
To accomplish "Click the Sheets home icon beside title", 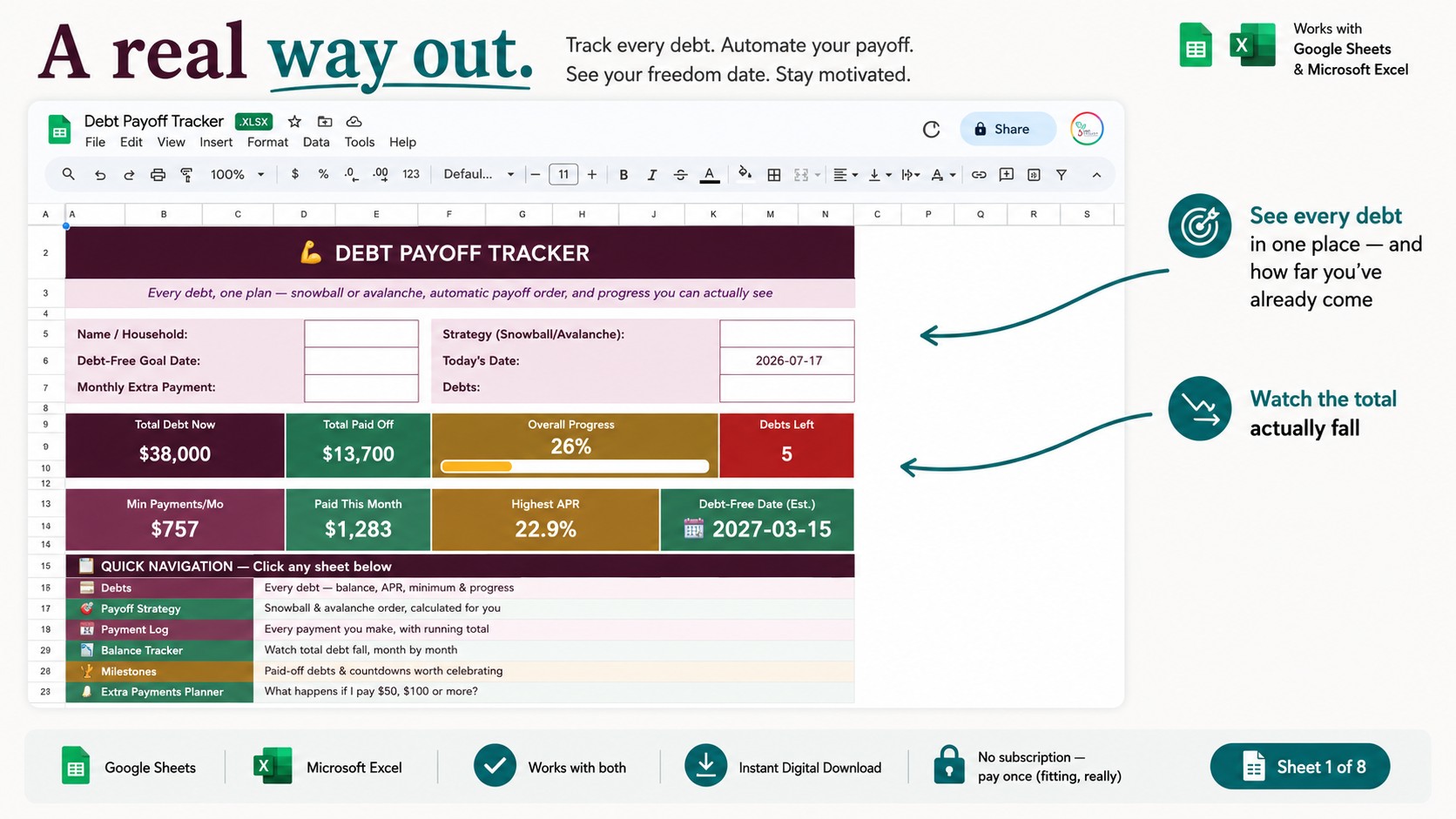I will point(60,130).
